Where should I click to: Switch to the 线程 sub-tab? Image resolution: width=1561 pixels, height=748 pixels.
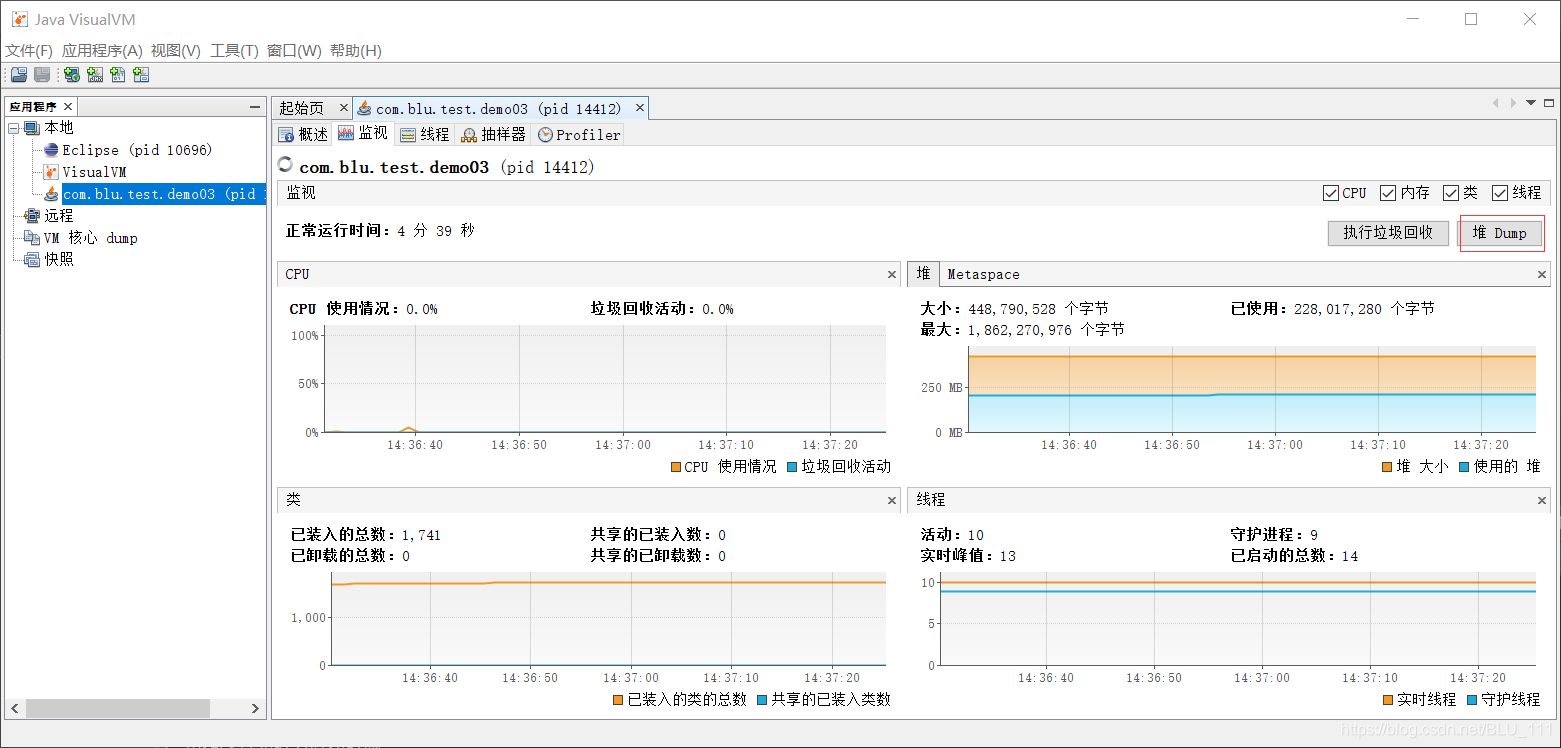pos(425,134)
